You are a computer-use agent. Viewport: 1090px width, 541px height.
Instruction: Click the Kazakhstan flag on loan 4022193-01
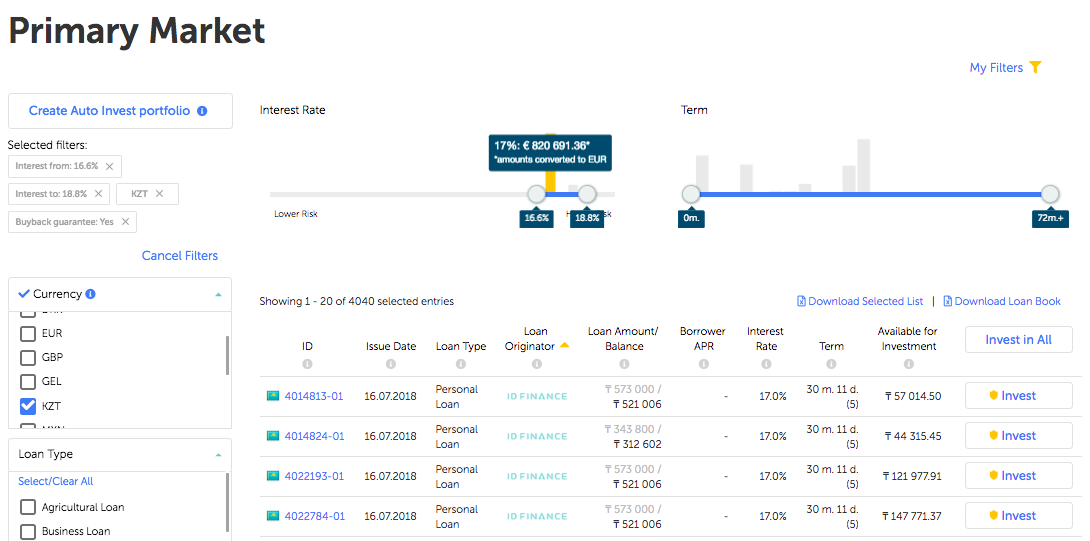(x=272, y=476)
